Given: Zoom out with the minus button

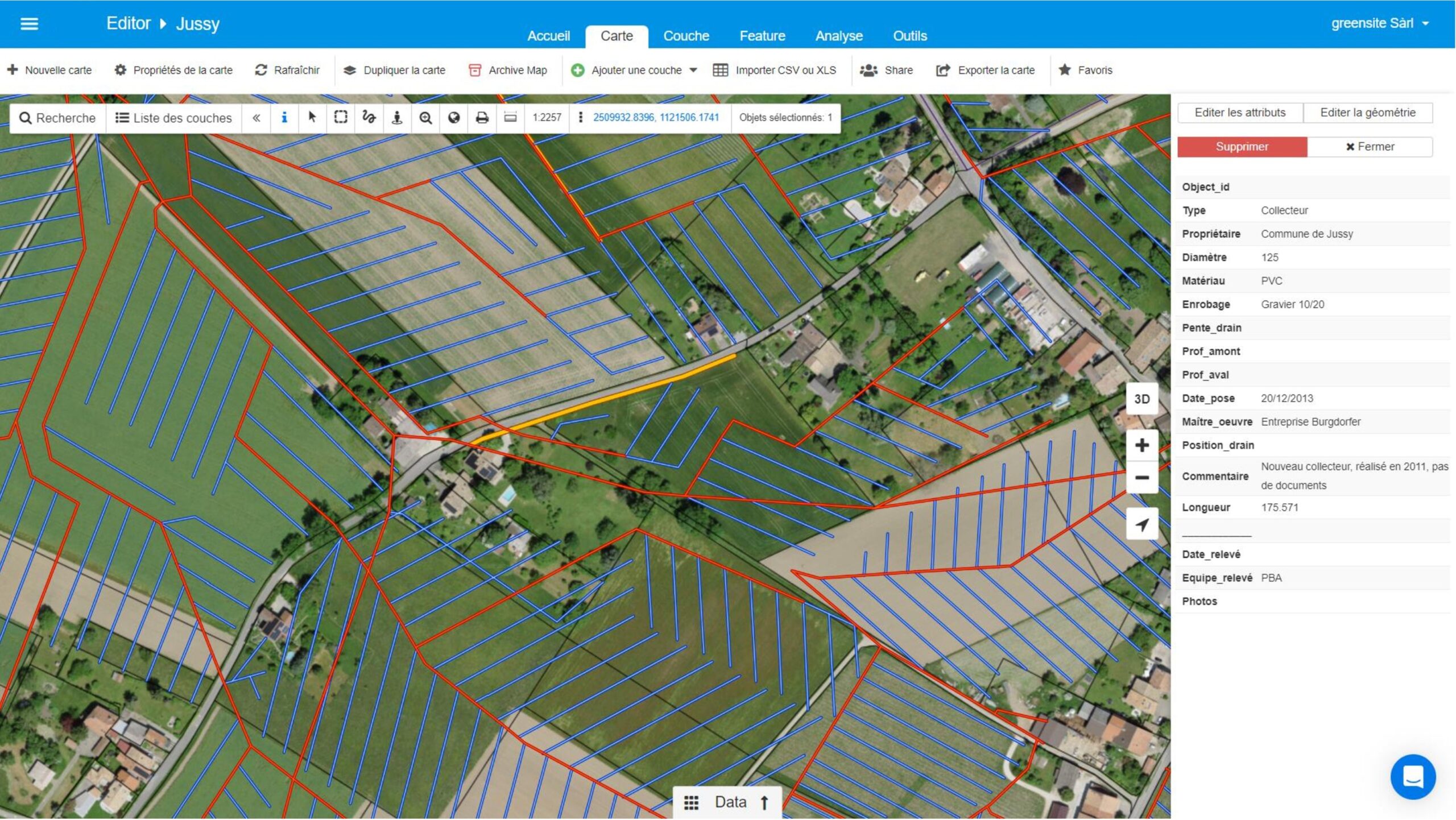Looking at the screenshot, I should 1141,478.
